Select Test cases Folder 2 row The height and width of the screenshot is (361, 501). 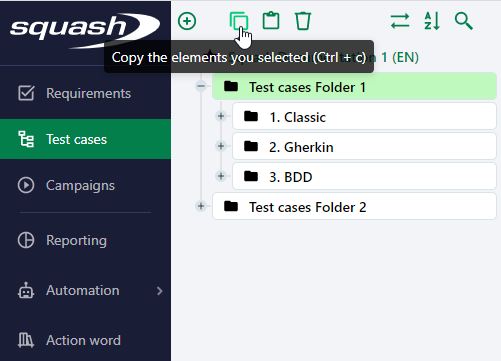click(x=354, y=206)
